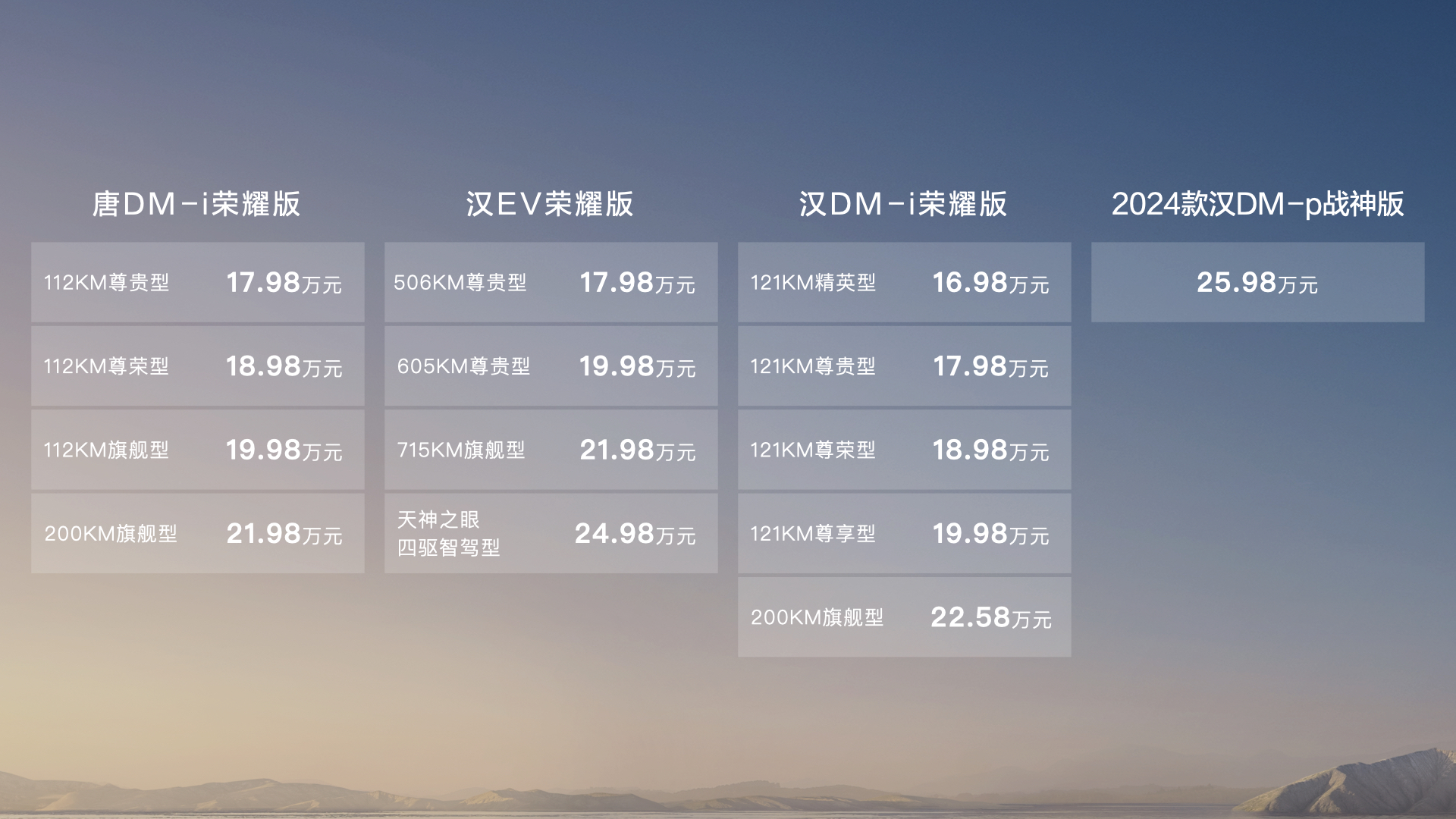Select the 715KM旗舰型 21.98万元 card
This screenshot has width=1456, height=819.
click(x=551, y=450)
